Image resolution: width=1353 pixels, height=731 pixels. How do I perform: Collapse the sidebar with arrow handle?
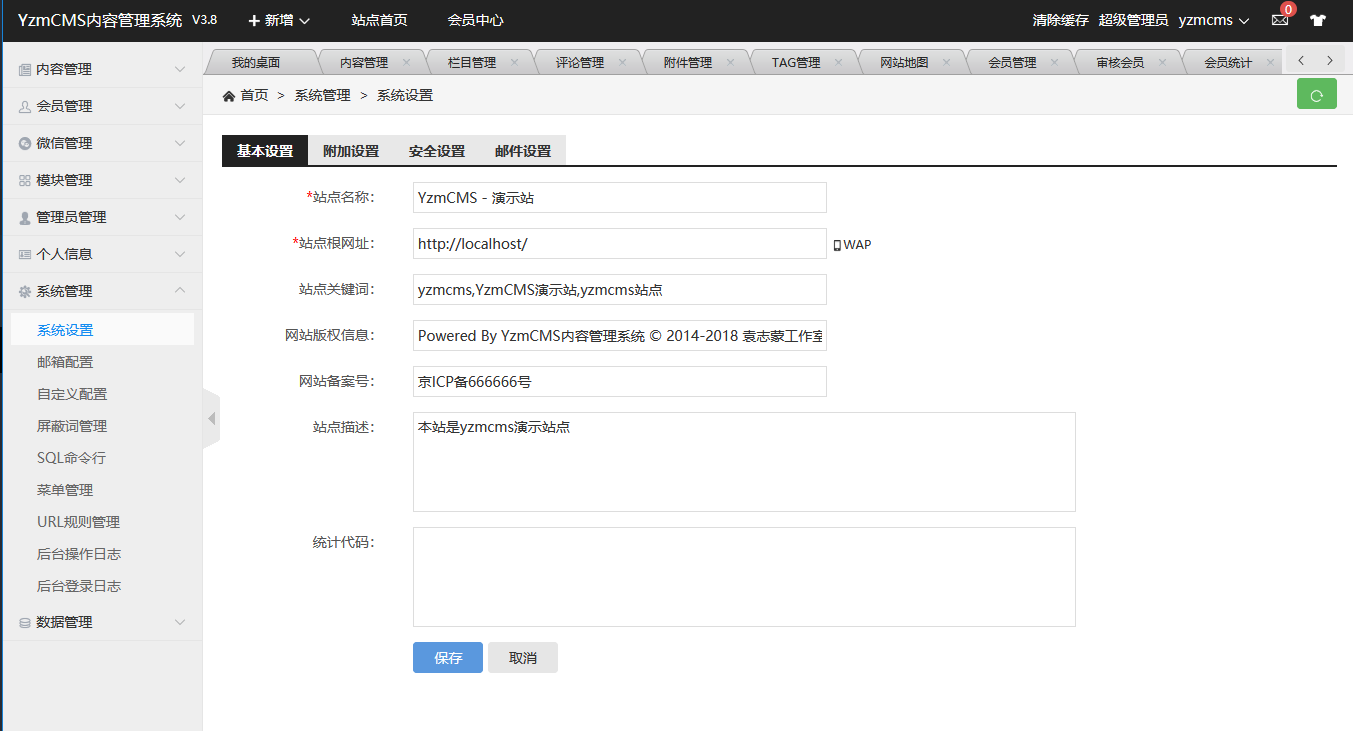(211, 418)
